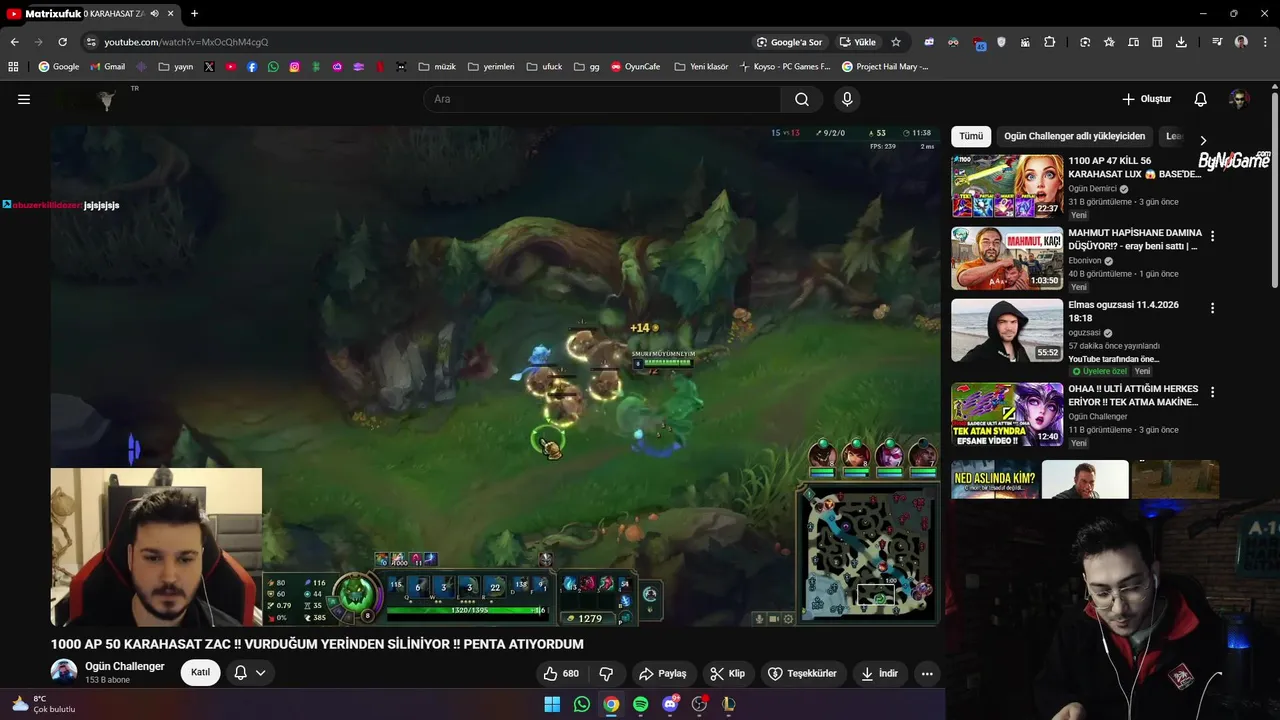Click the İndir download button
The width and height of the screenshot is (1280, 720).
click(880, 673)
